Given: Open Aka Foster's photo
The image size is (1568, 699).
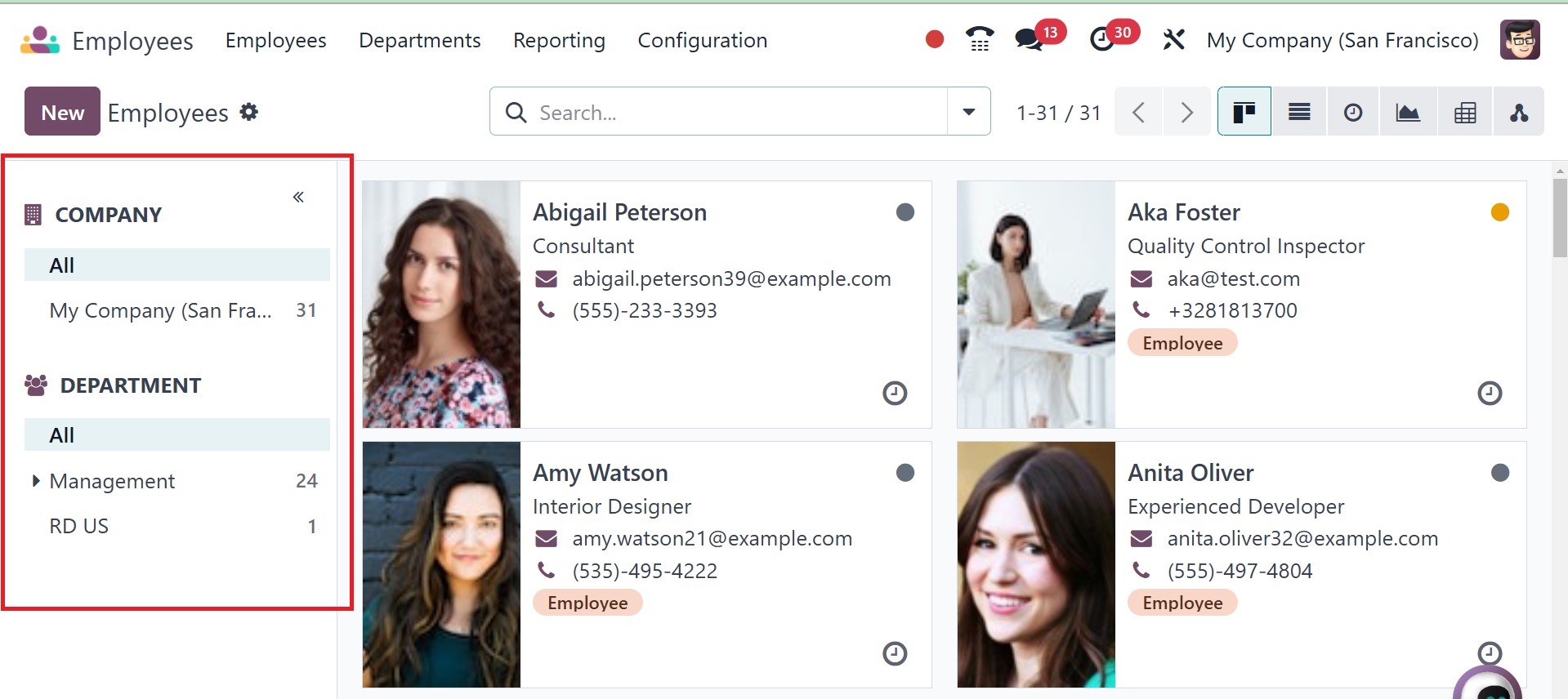Looking at the screenshot, I should 1036,305.
